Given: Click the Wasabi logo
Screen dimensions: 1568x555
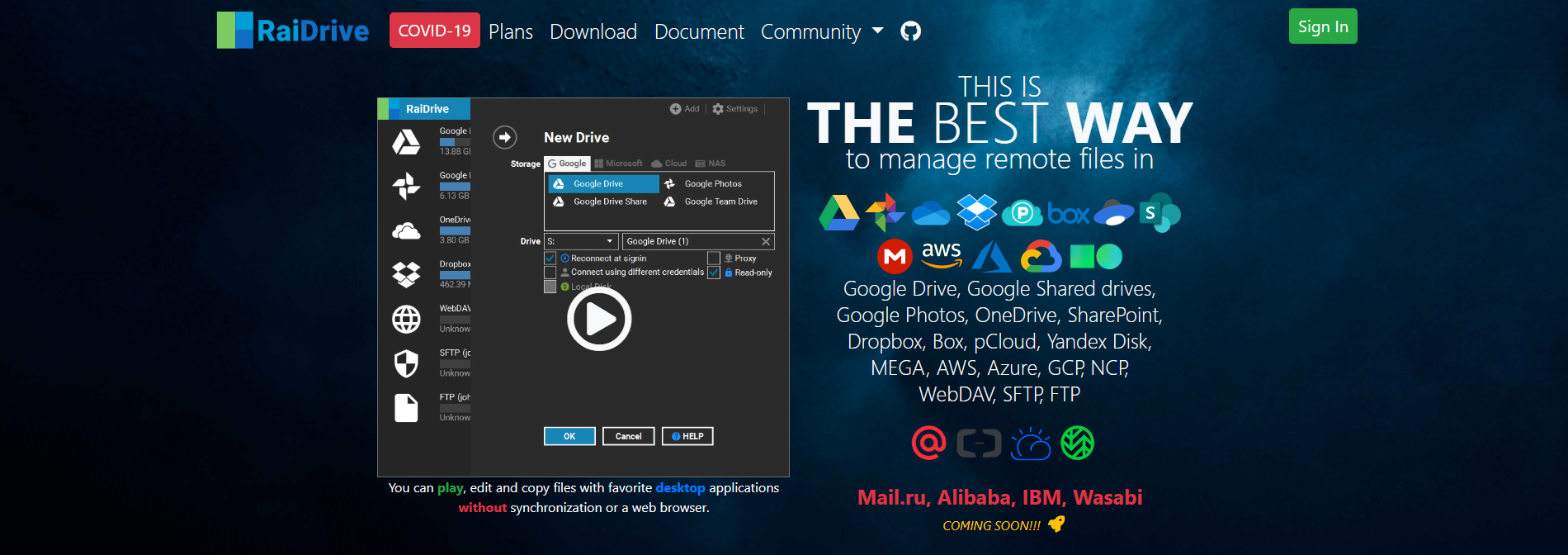Looking at the screenshot, I should (x=1078, y=444).
